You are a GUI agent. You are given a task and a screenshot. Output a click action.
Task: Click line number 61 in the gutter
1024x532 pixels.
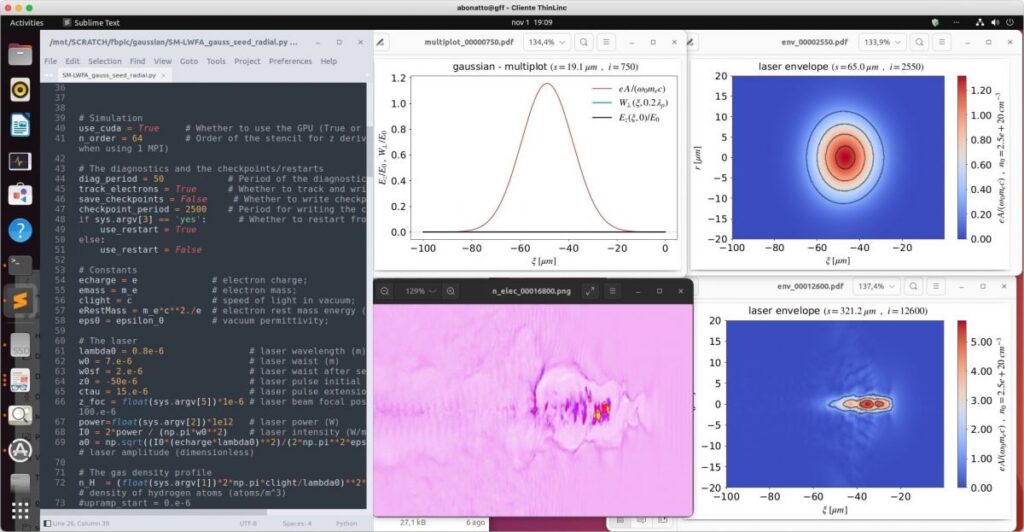point(60,351)
